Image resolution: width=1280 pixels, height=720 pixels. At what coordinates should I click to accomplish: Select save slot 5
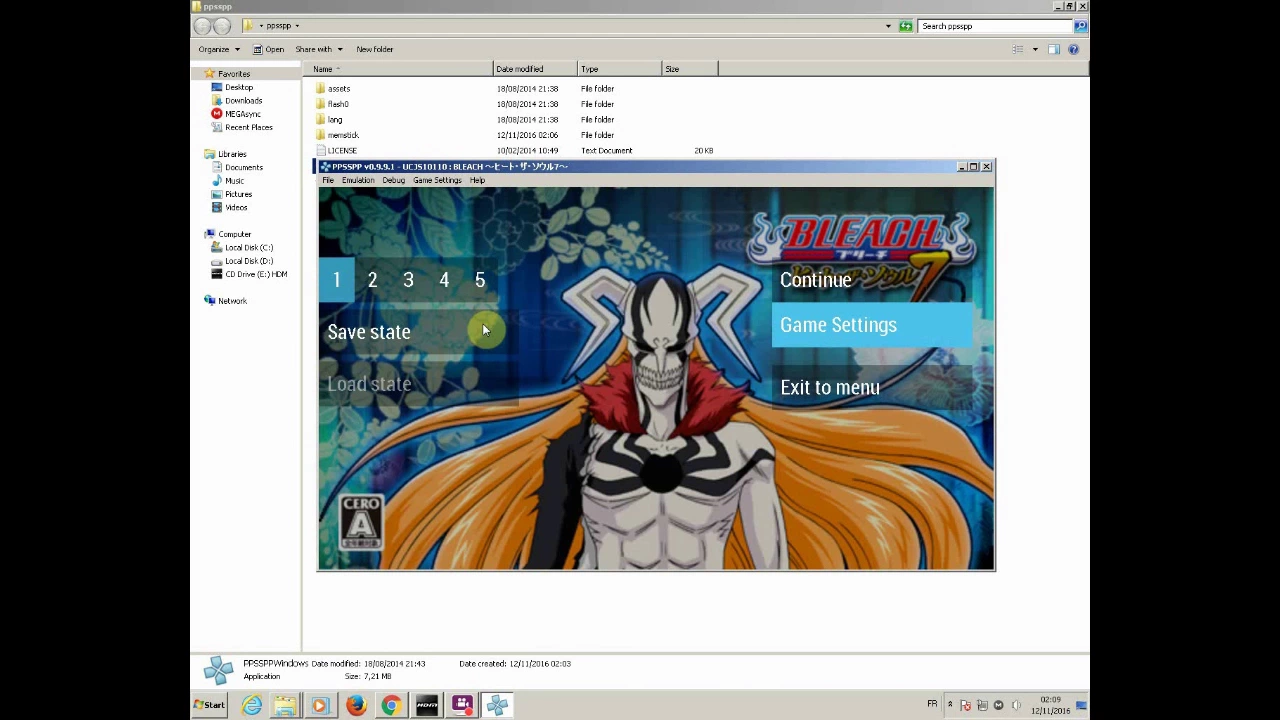click(x=480, y=280)
